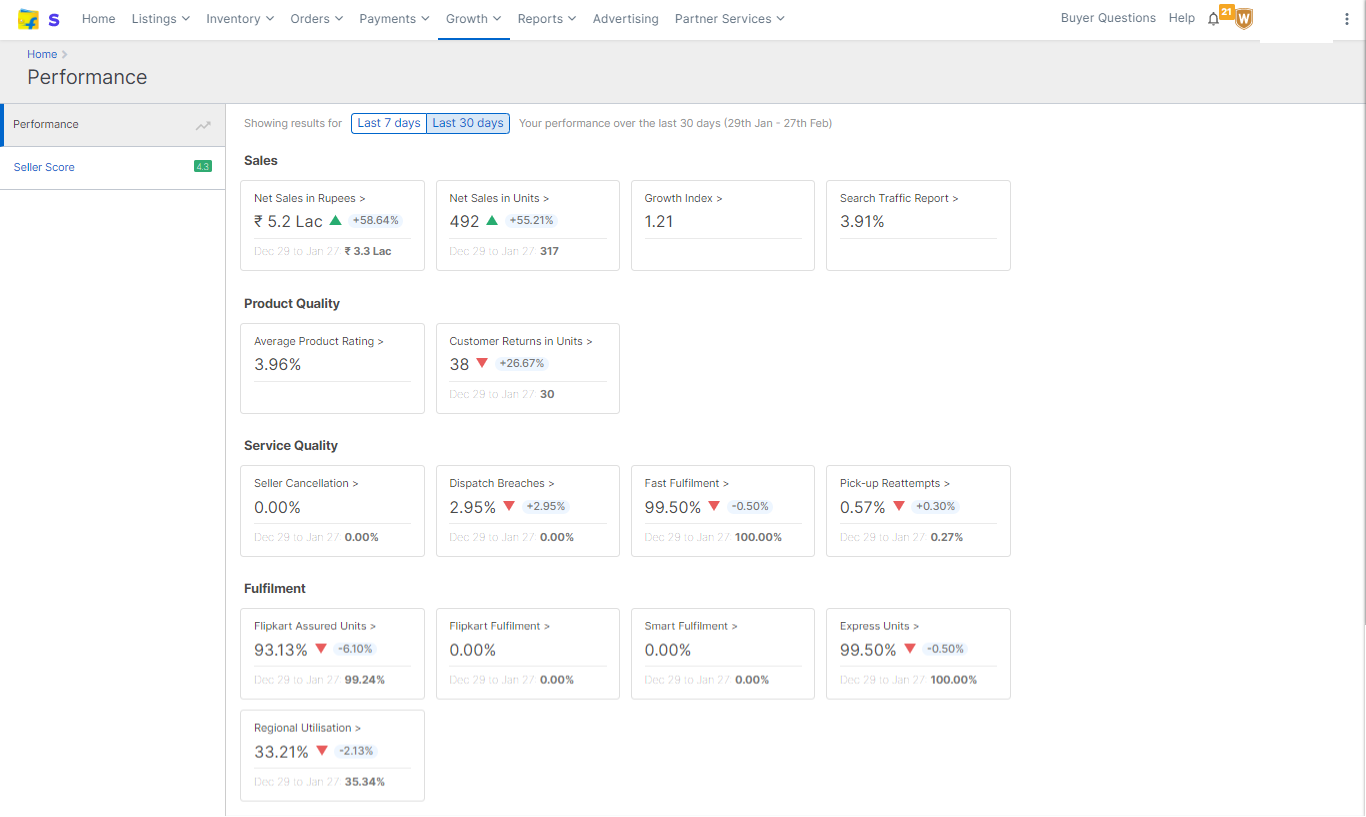Click the 3.91% search traffic value
The image size is (1366, 817).
tap(862, 222)
